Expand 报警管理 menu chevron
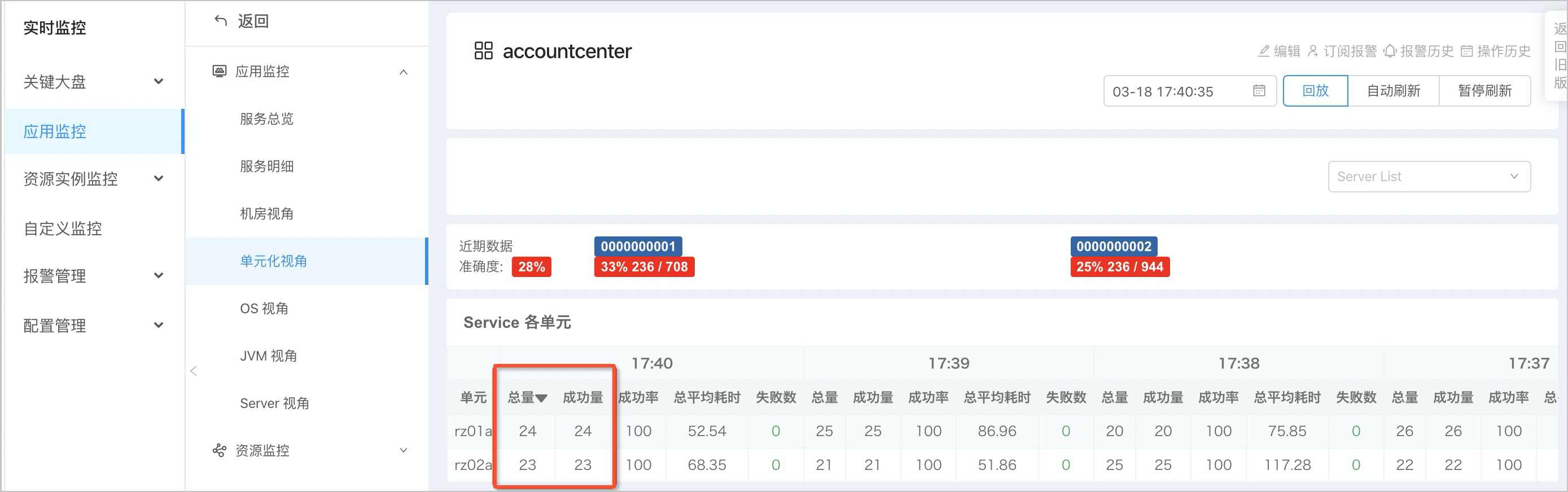Image resolution: width=1568 pixels, height=492 pixels. coord(158,275)
